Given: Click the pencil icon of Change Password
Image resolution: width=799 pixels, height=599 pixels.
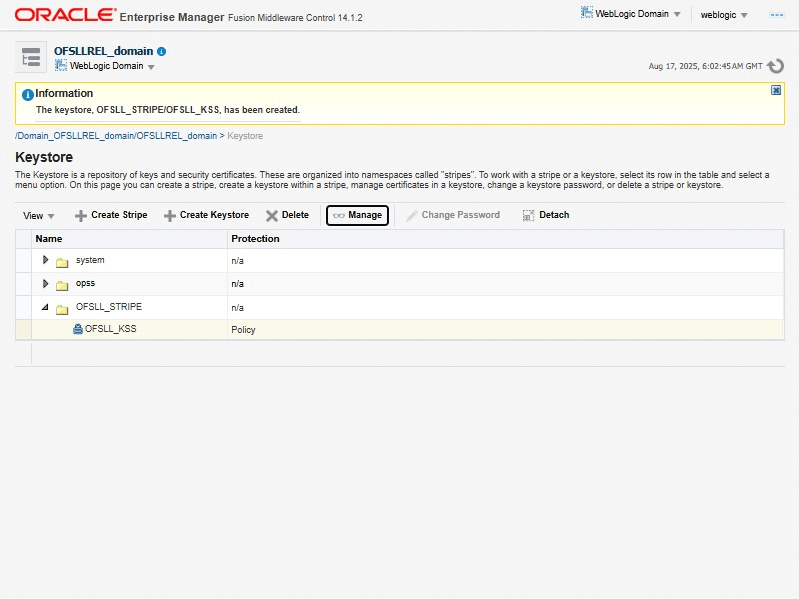Looking at the screenshot, I should [x=412, y=216].
